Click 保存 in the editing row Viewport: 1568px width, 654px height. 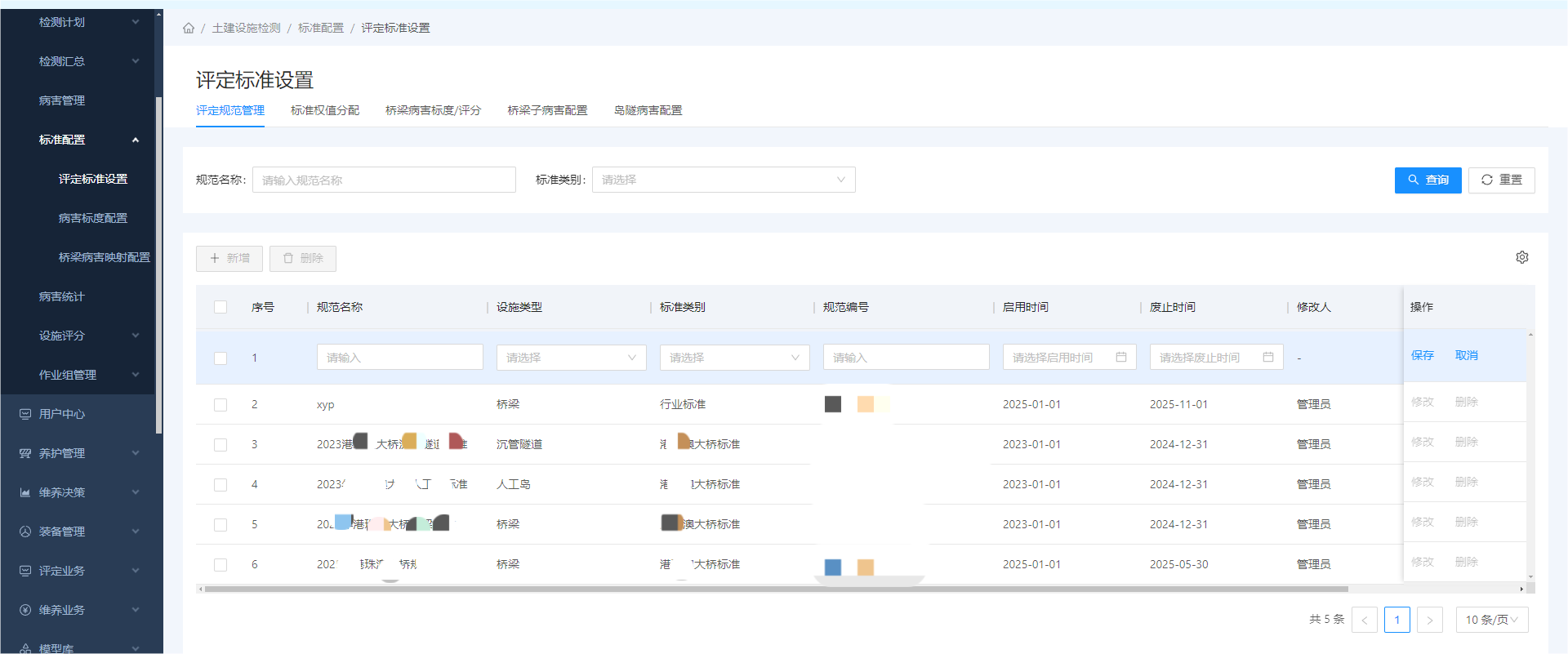[1423, 355]
